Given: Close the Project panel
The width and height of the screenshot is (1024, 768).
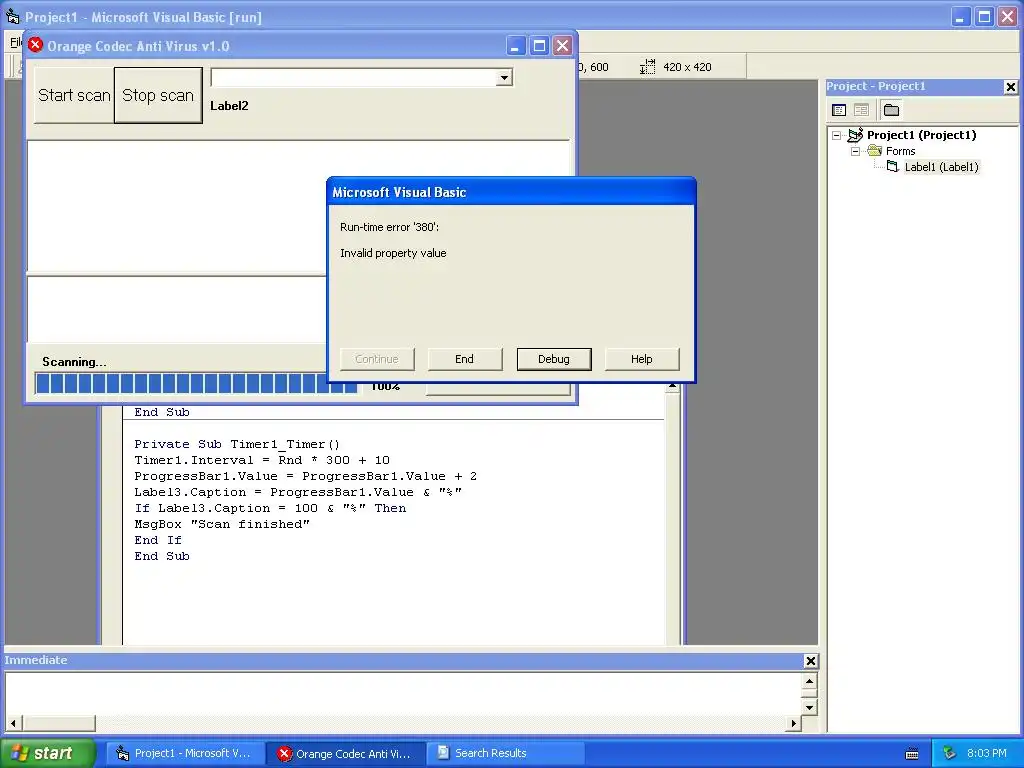Looking at the screenshot, I should coord(1010,87).
